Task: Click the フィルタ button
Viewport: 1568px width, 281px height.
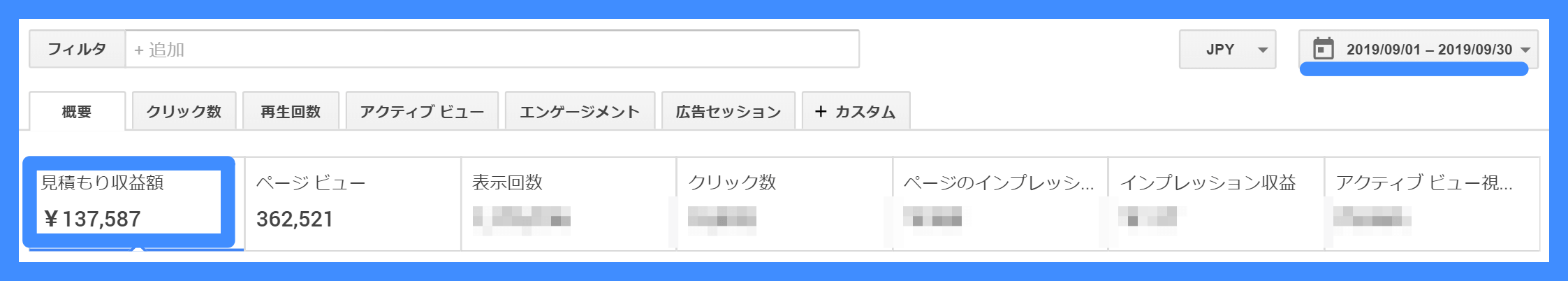Action: point(77,49)
